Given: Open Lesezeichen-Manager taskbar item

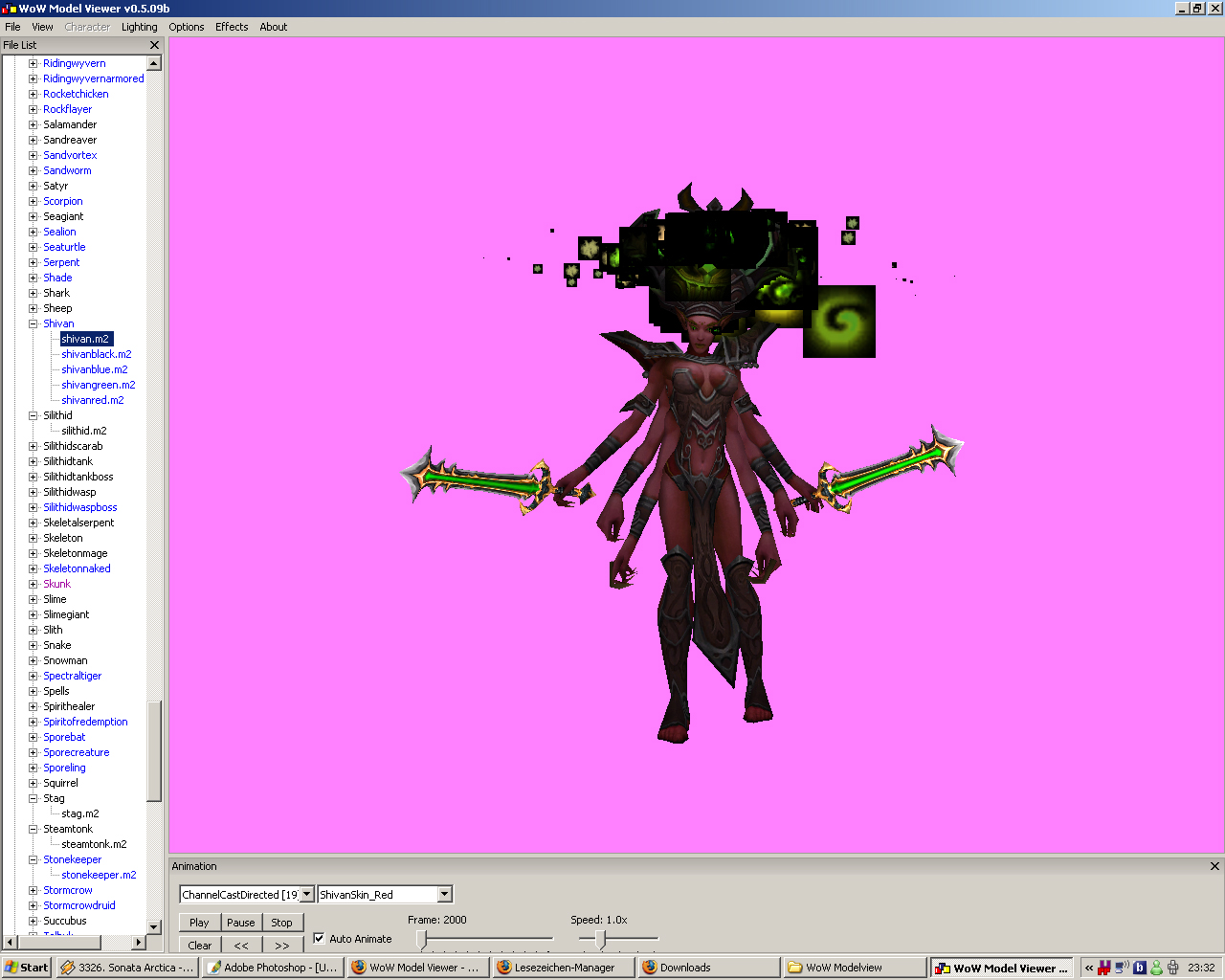Looking at the screenshot, I should tap(563, 968).
